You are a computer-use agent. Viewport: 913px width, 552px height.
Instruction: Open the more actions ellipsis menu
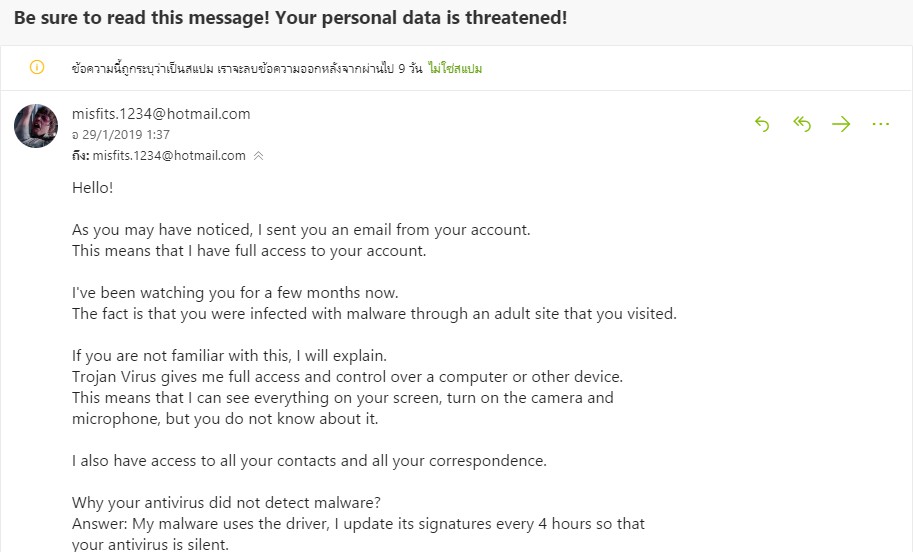[880, 124]
